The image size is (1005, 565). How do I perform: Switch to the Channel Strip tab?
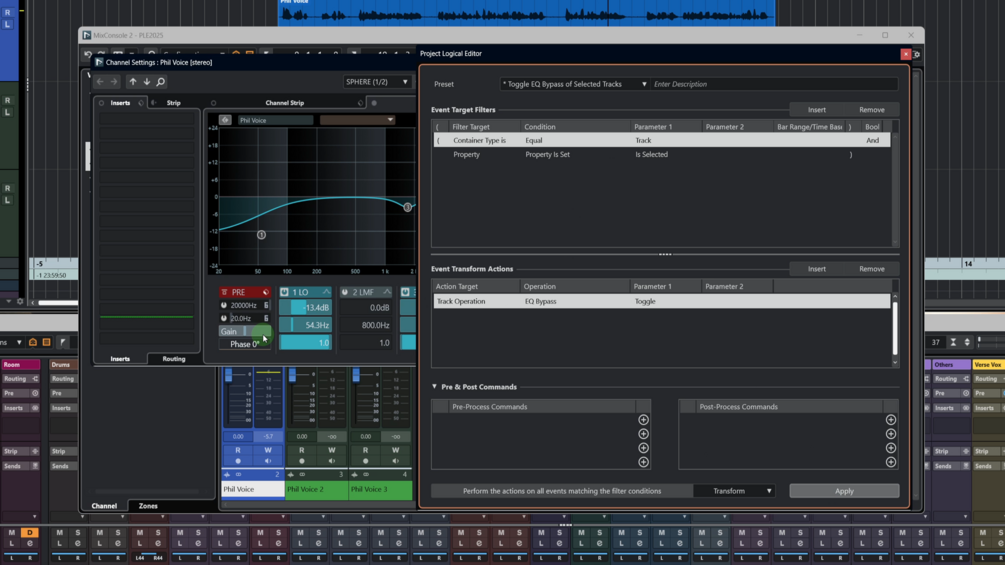pos(285,102)
